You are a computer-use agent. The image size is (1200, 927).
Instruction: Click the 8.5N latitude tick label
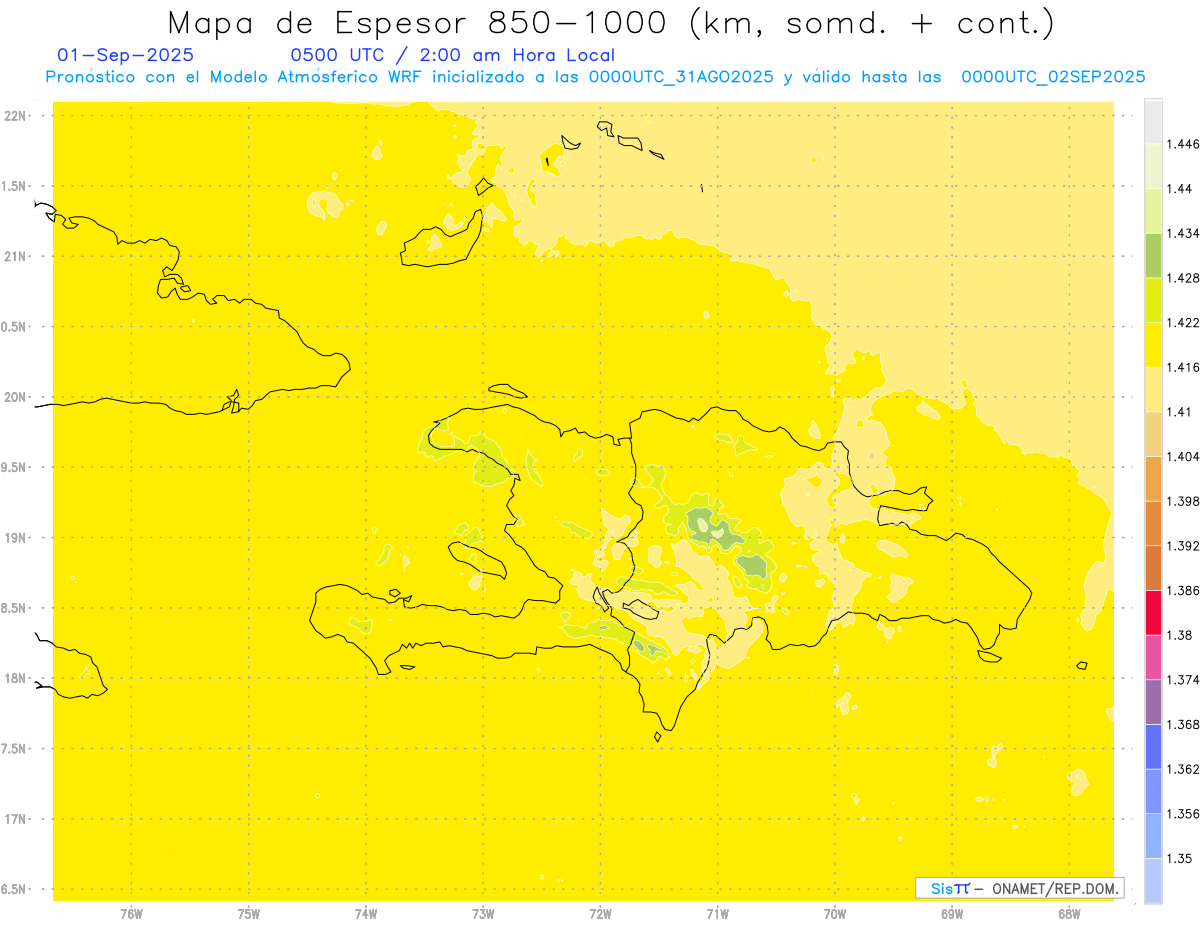pyautogui.click(x=15, y=608)
